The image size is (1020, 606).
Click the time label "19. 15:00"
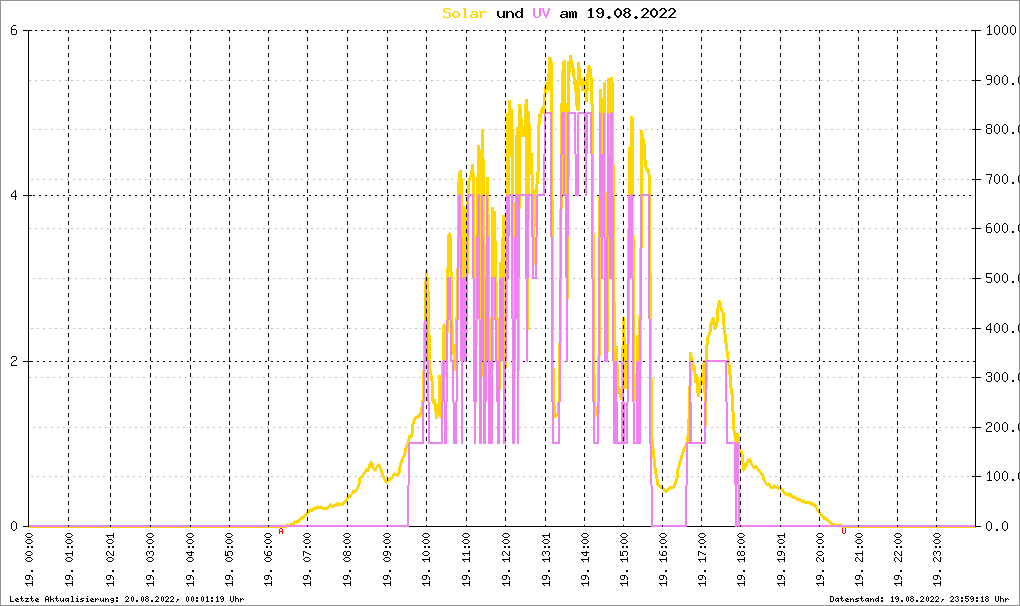pos(624,560)
